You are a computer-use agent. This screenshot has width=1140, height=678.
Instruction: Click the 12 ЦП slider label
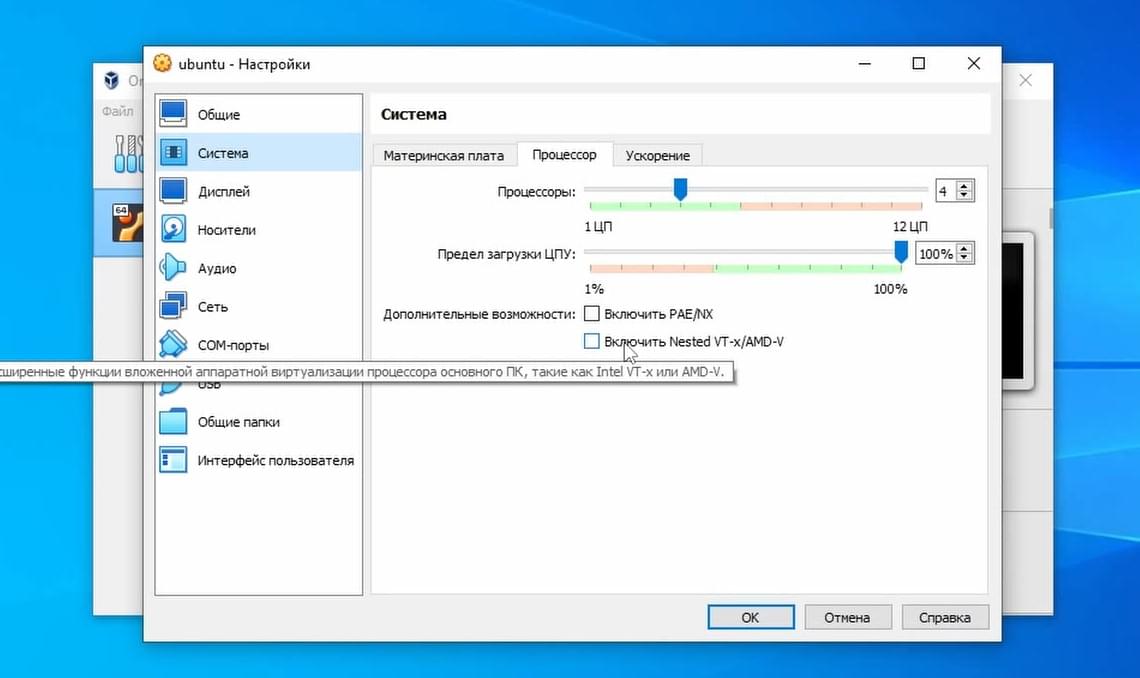910,226
